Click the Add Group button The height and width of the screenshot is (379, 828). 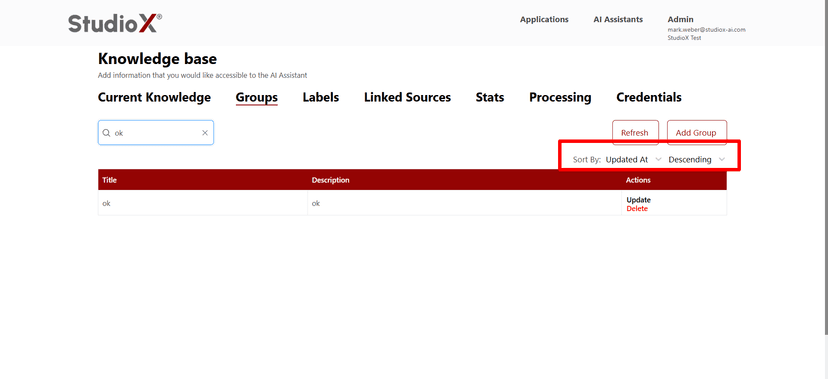click(x=696, y=132)
